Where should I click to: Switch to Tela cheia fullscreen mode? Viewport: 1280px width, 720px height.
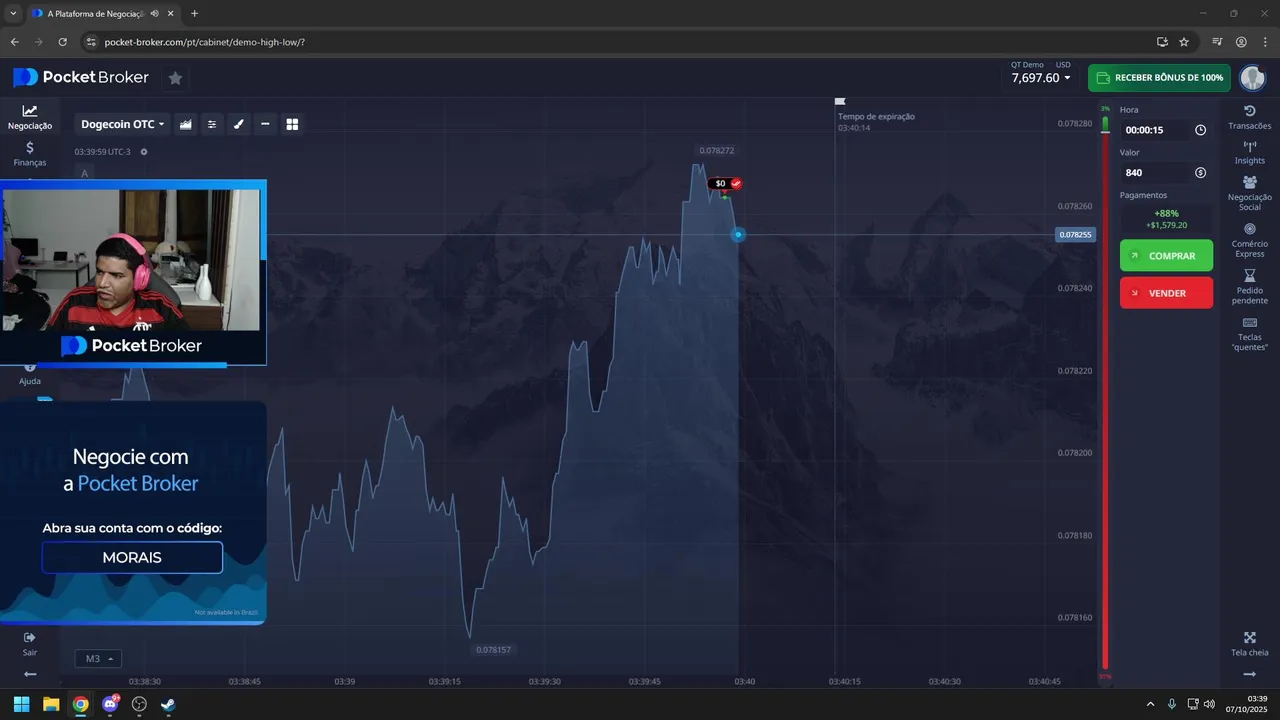point(1249,644)
